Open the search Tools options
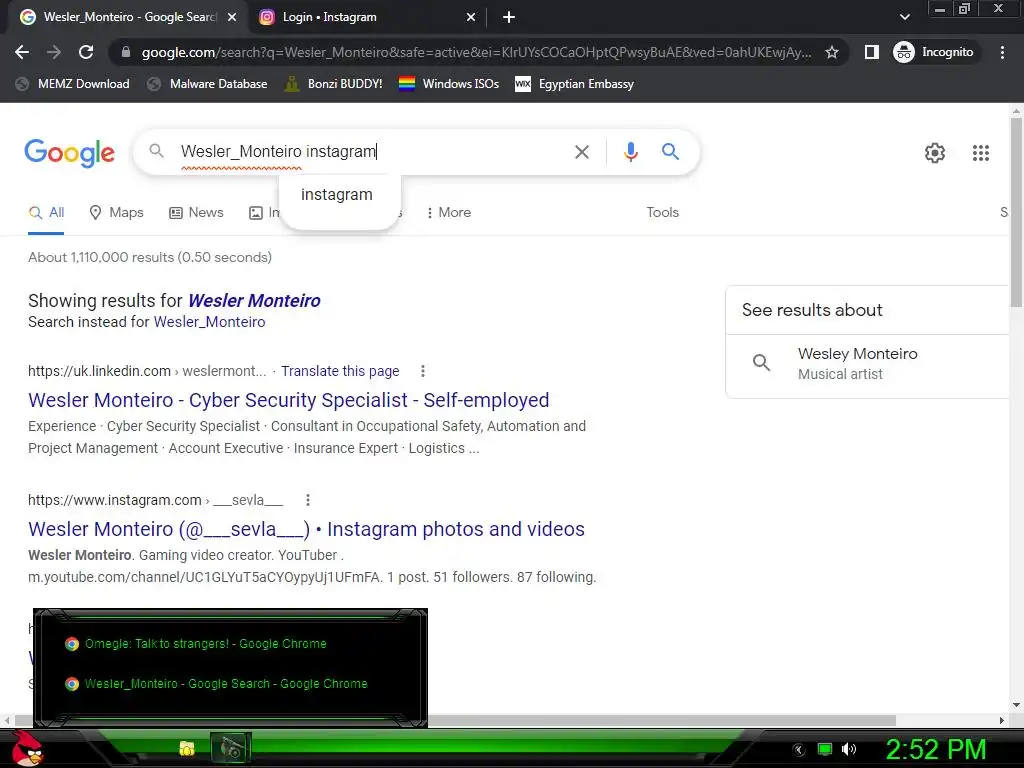The image size is (1024, 768). pos(662,213)
